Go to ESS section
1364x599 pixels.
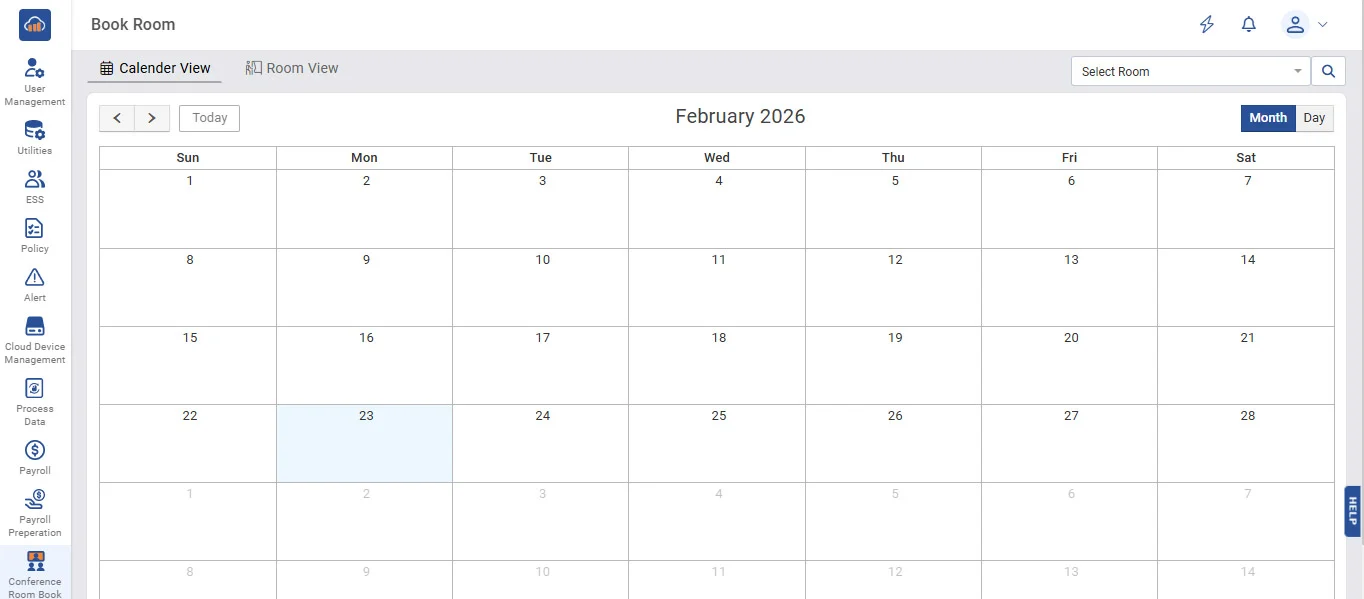click(x=35, y=185)
